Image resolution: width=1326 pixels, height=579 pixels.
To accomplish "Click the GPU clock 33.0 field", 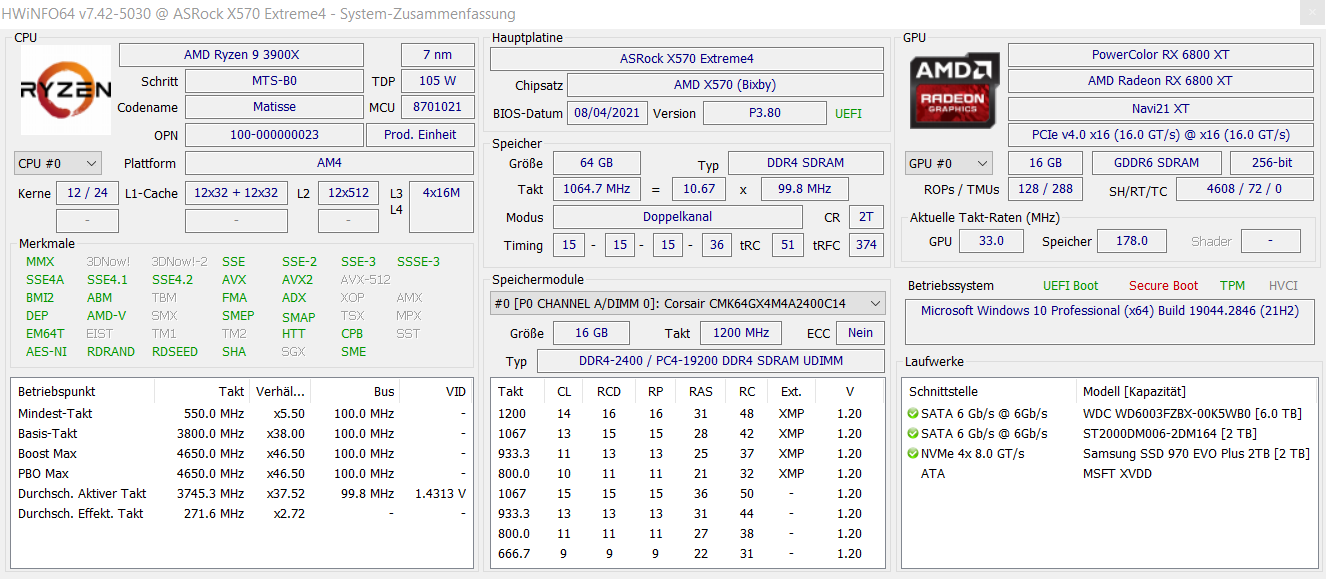I will pos(991,241).
